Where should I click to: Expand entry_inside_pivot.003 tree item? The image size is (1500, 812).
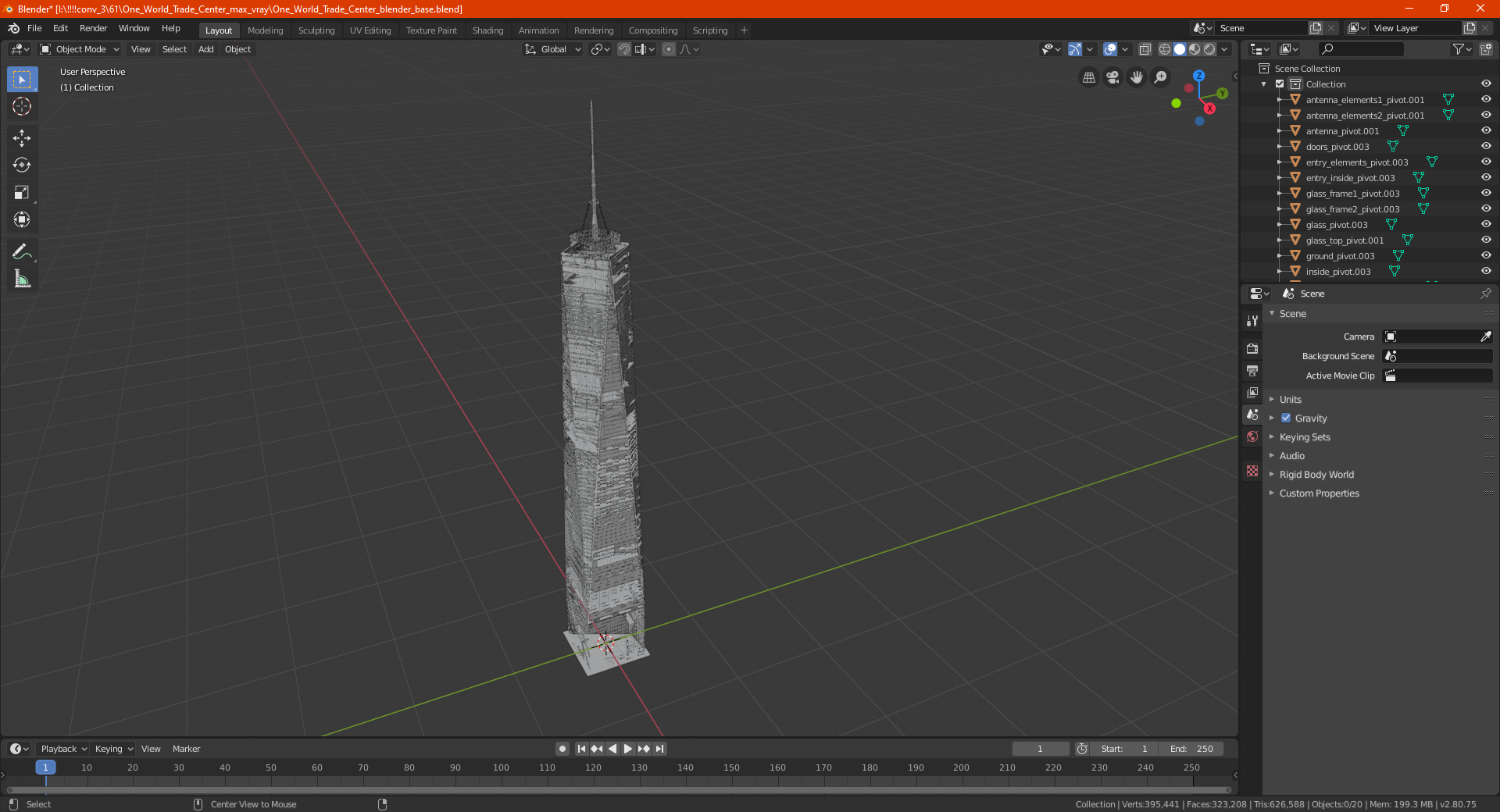1279,177
